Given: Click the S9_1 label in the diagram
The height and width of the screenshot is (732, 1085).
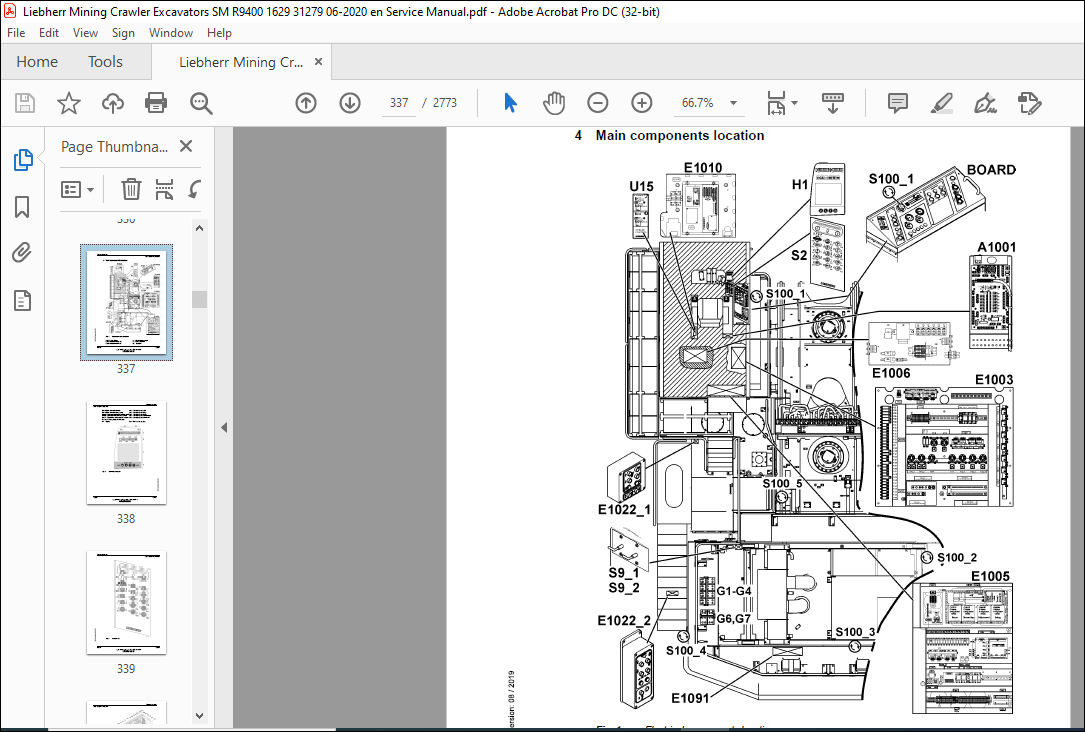Looking at the screenshot, I should pyautogui.click(x=623, y=572).
